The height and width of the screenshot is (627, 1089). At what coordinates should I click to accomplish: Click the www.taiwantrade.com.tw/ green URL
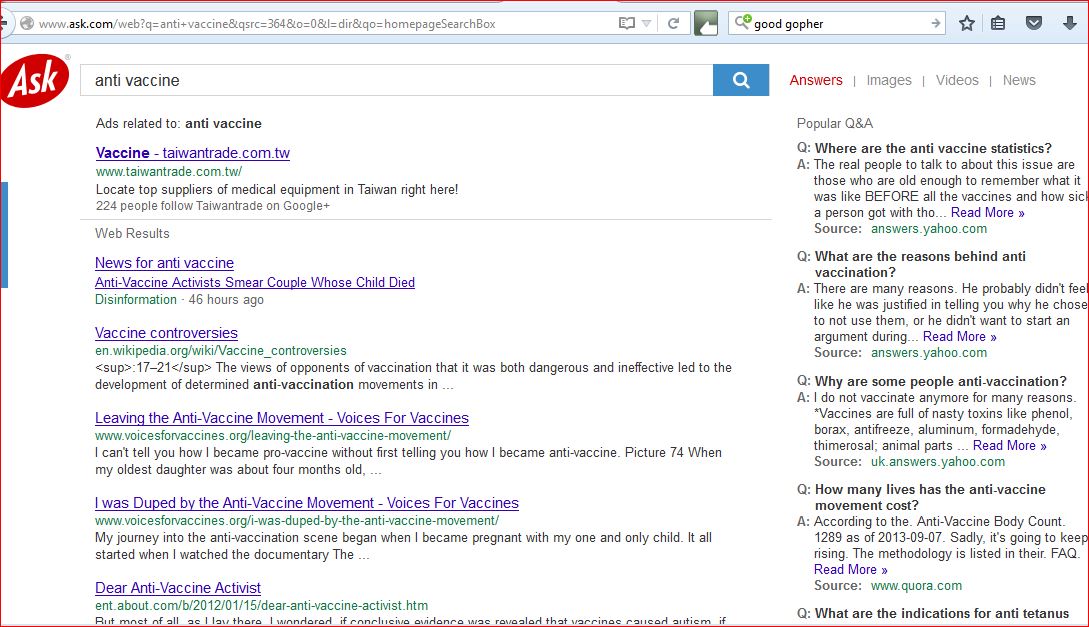(169, 172)
